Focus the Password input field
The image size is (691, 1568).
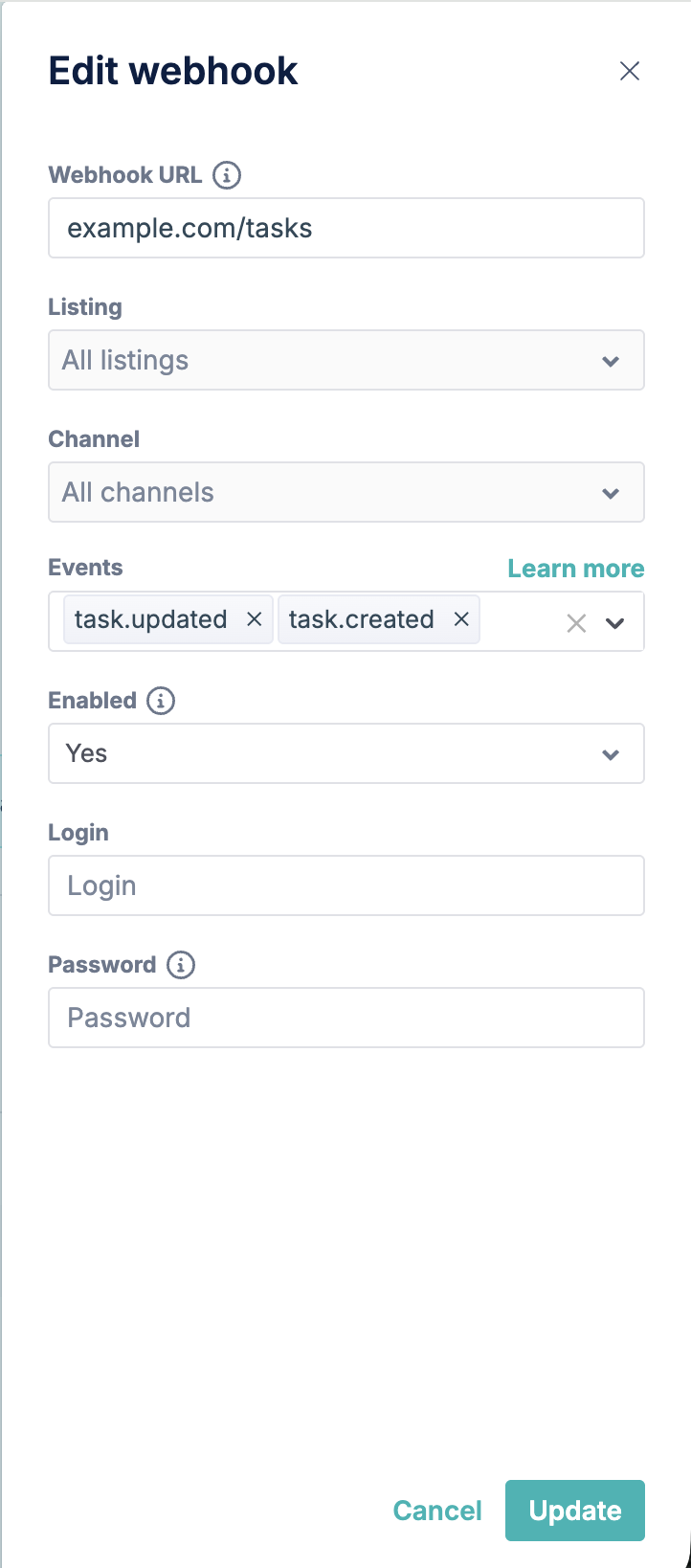tap(346, 1018)
